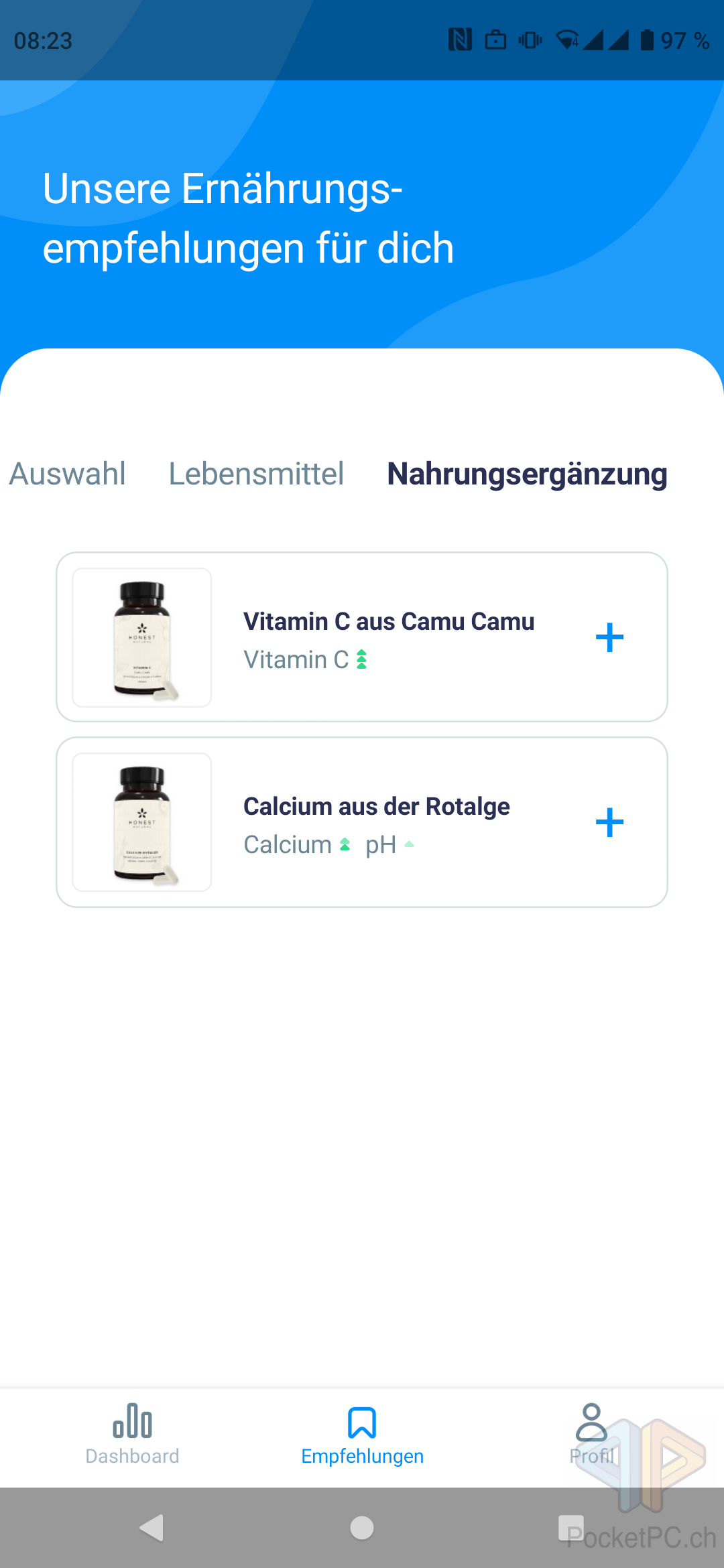Tap the green arrows beside Vitamin C
Viewport: 724px width, 1568px height.
[362, 660]
